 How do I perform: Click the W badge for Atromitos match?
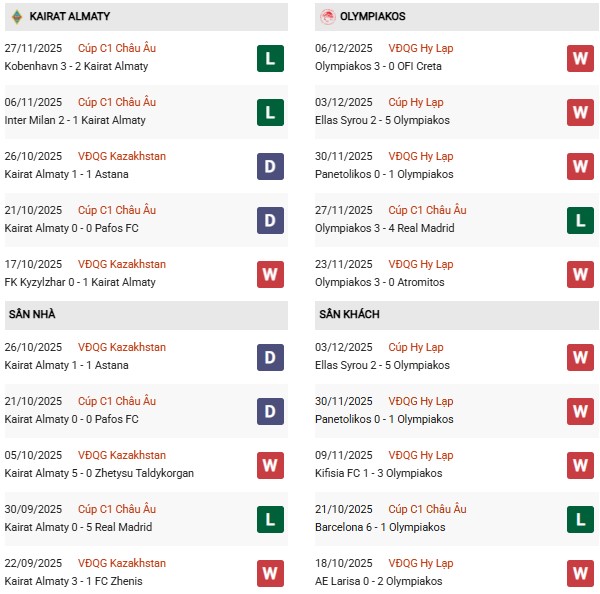click(580, 274)
